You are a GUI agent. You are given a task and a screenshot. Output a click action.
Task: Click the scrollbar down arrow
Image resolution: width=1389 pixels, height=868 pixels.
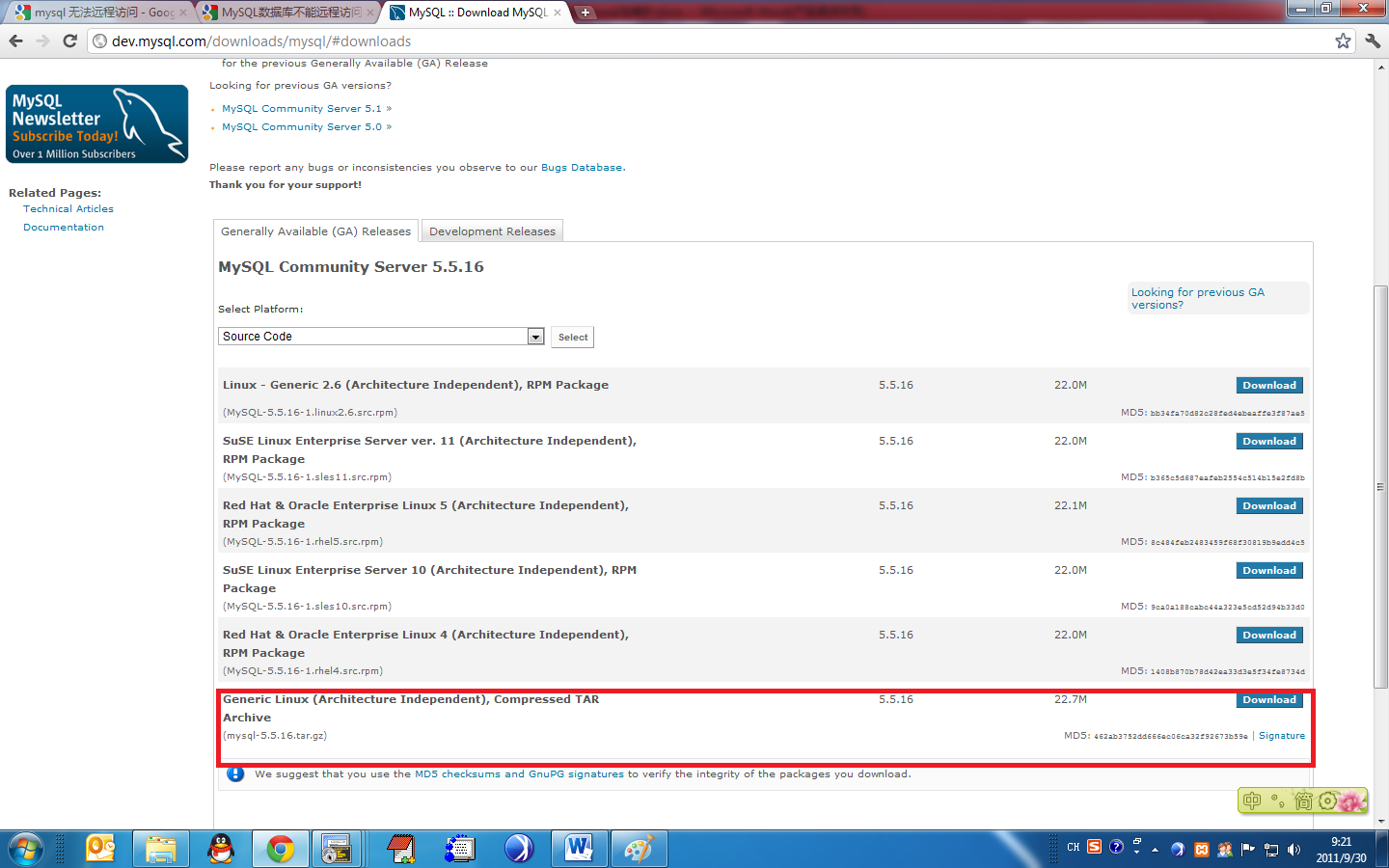pos(1380,822)
